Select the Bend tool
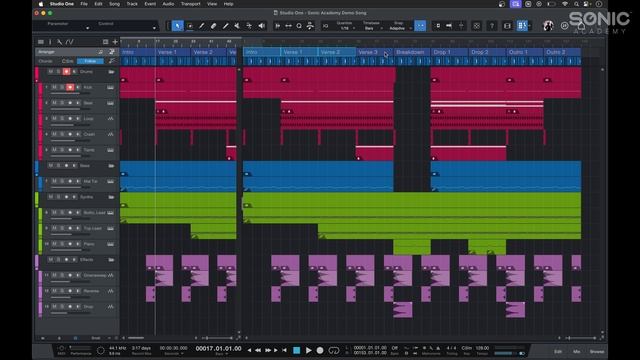 click(249, 26)
